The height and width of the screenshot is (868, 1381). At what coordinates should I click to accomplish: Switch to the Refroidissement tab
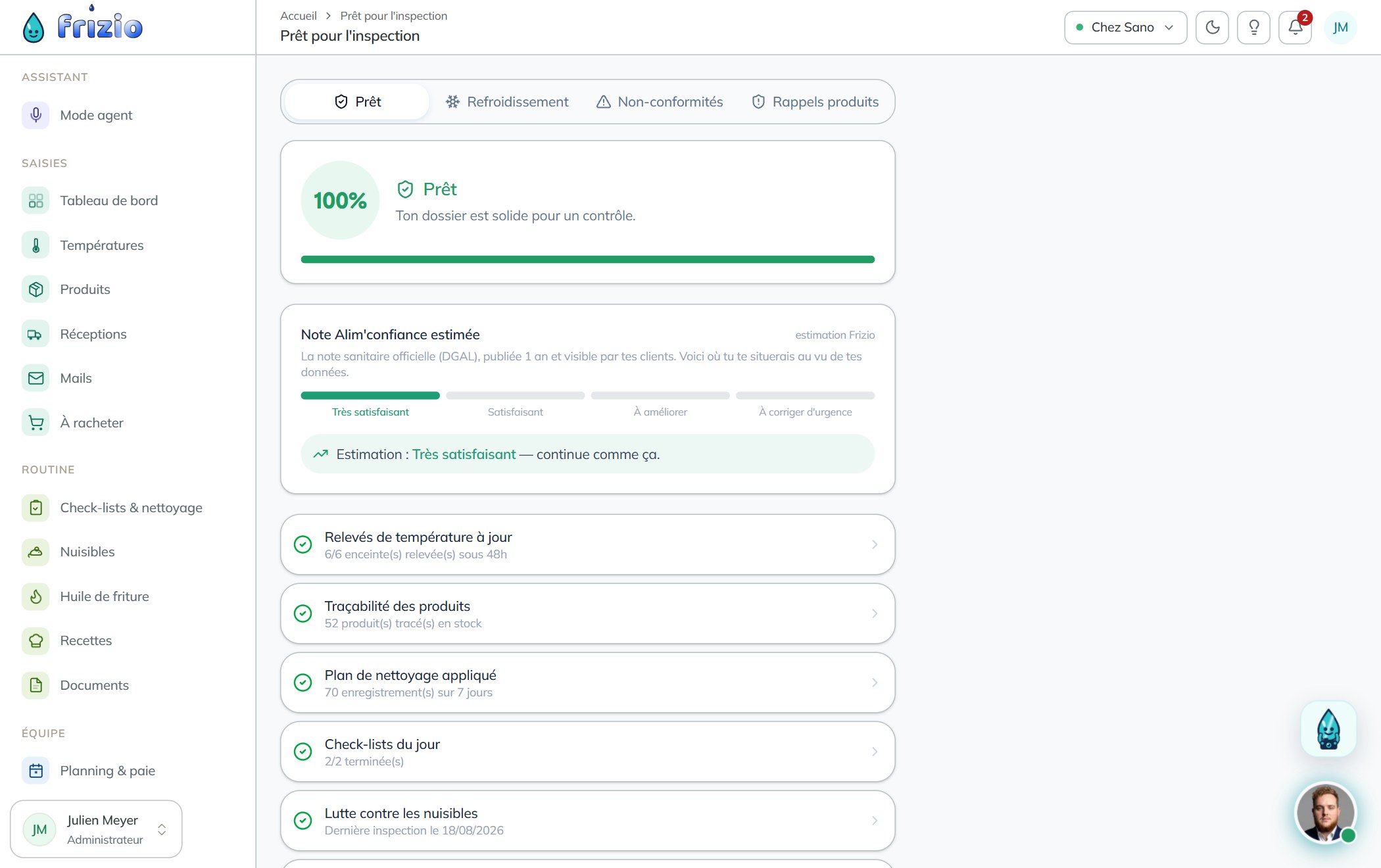[507, 102]
